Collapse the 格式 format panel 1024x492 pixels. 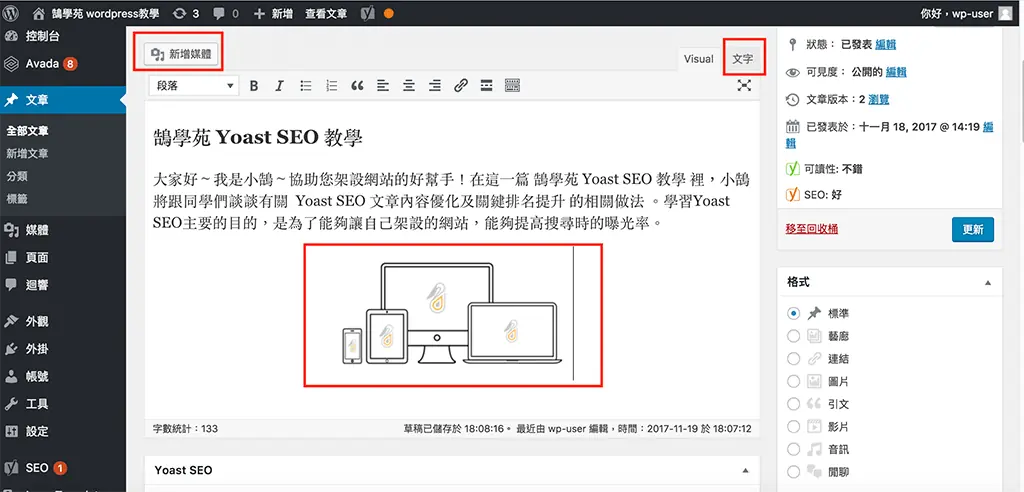(987, 283)
